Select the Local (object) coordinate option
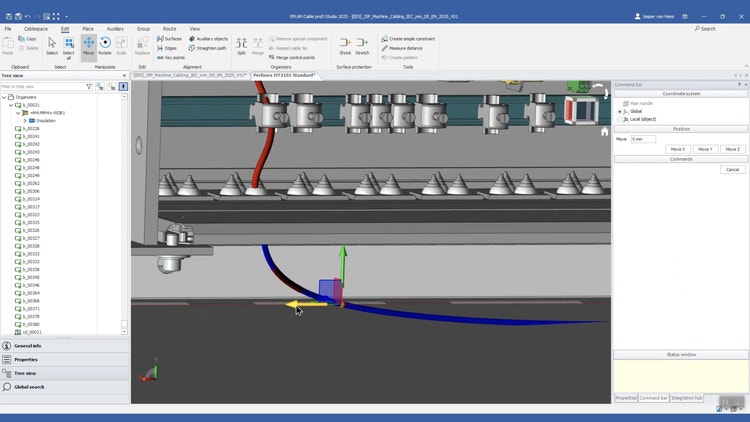Image resolution: width=750 pixels, height=422 pixels. point(621,118)
